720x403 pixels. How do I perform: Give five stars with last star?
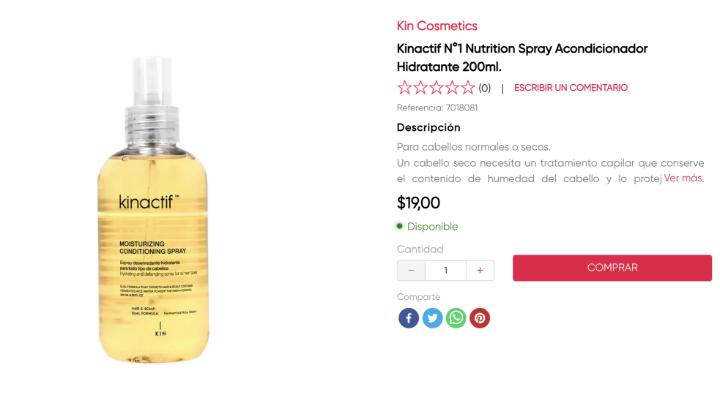(467, 87)
